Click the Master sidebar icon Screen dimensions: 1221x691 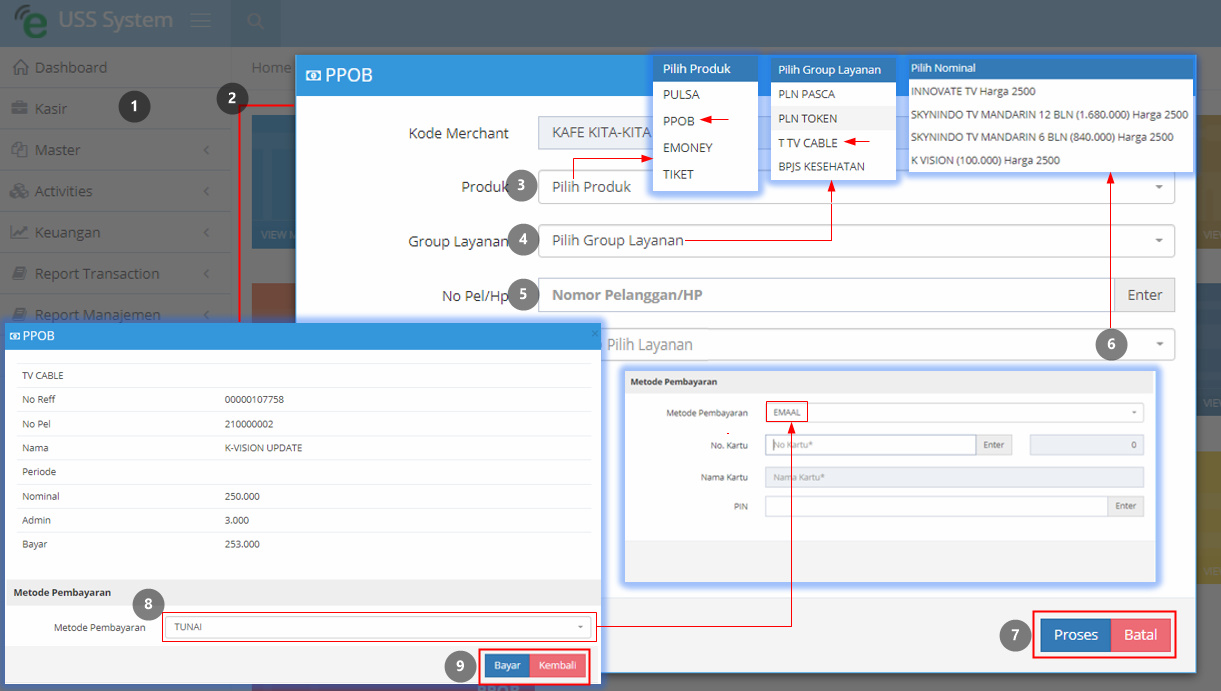pyautogui.click(x=20, y=150)
